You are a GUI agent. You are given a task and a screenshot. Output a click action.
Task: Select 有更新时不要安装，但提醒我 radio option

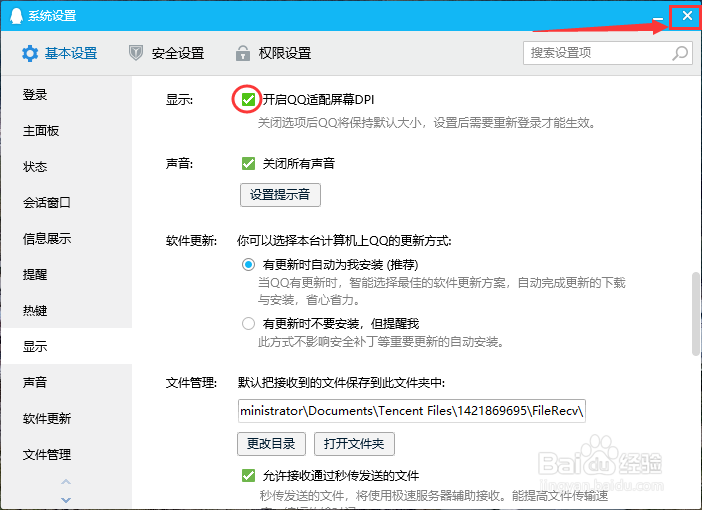tap(248, 323)
